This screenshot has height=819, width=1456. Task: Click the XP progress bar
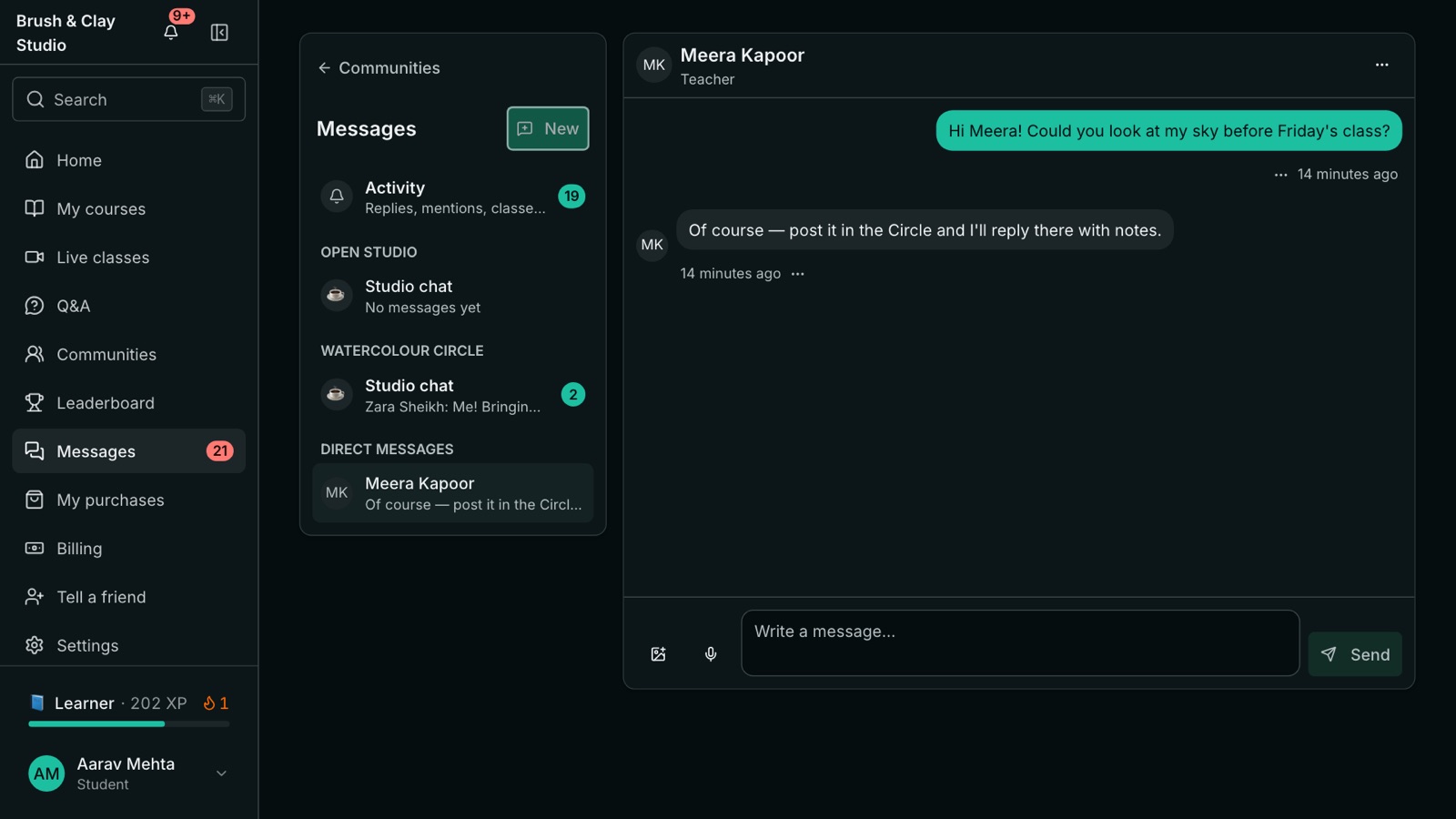(x=129, y=724)
